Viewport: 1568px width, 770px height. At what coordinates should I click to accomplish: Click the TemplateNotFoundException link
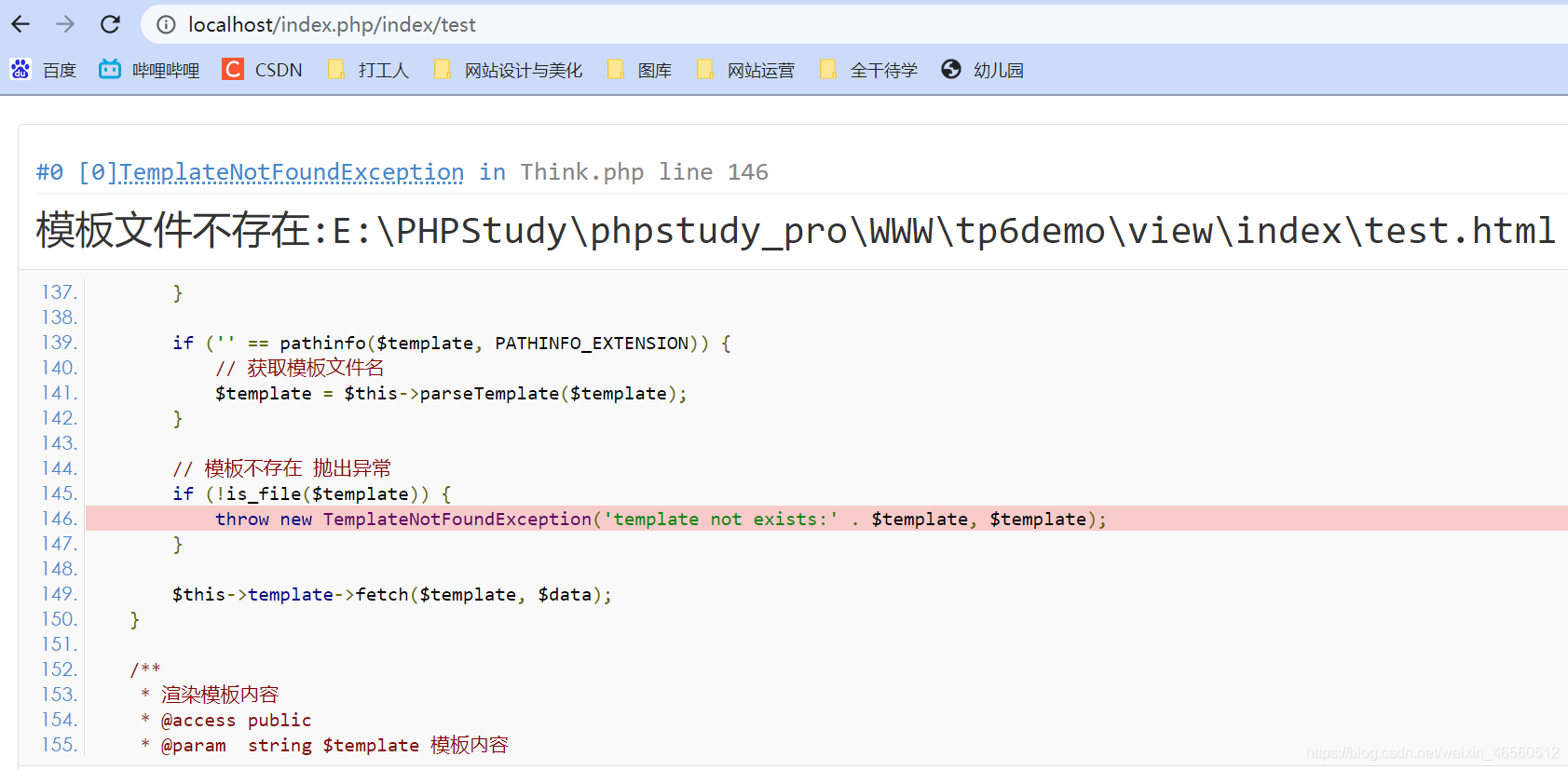coord(292,172)
